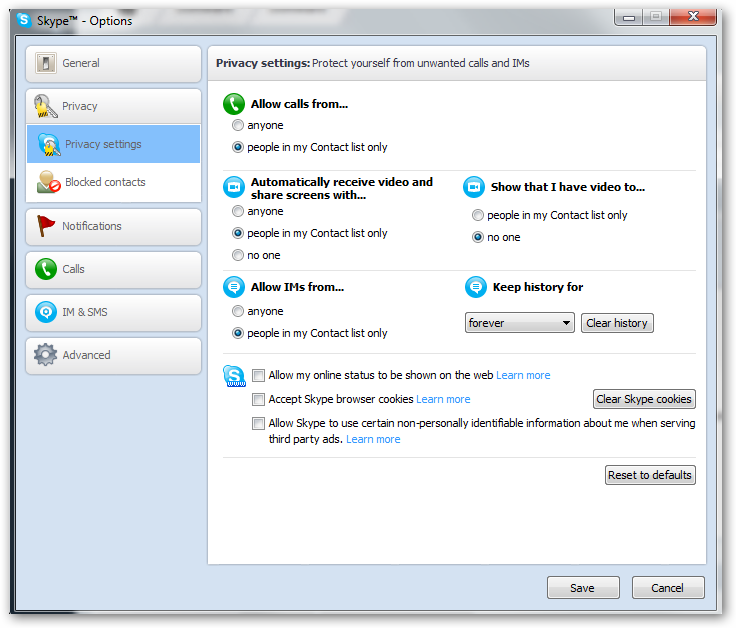Open the IM & SMS section
Screen dimensions: 736x628
tap(113, 312)
